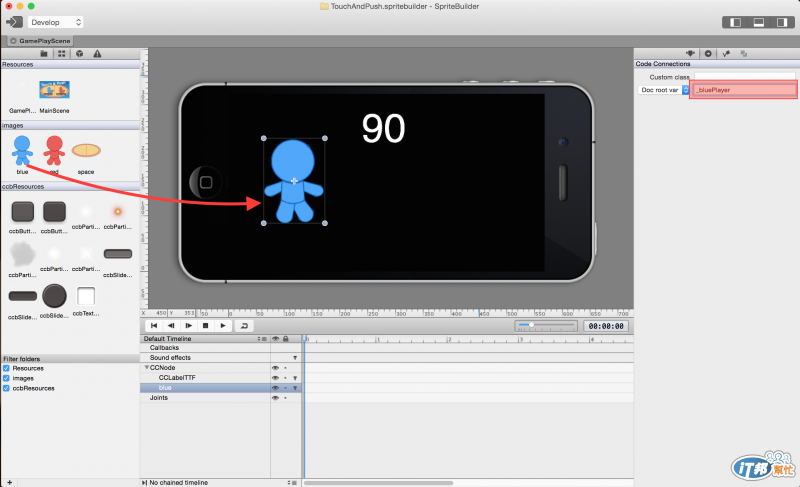
Task: Click the Publish project arrow icon
Action: pyautogui.click(x=14, y=22)
